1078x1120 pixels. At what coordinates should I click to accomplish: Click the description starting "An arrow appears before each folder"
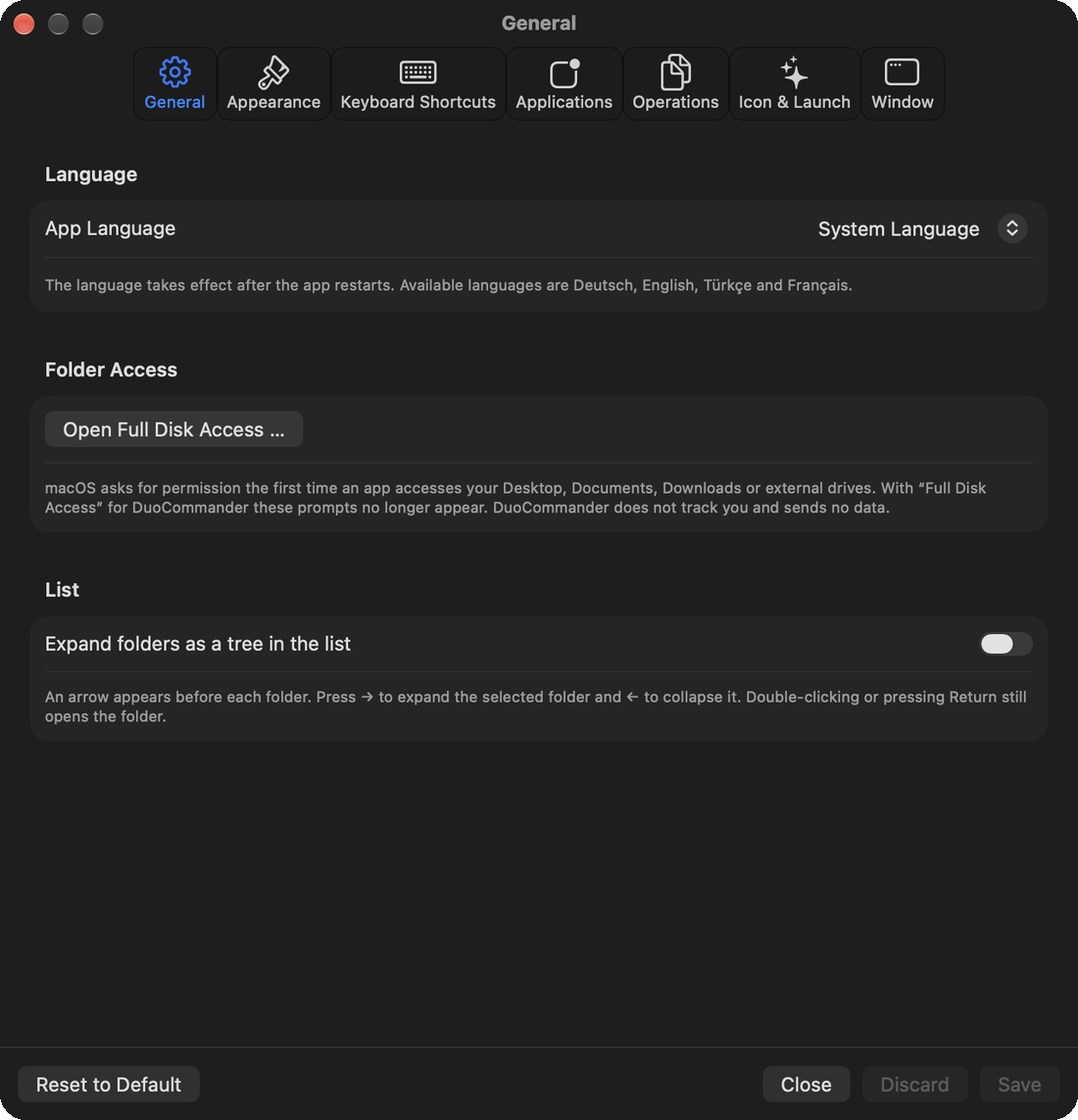[536, 706]
